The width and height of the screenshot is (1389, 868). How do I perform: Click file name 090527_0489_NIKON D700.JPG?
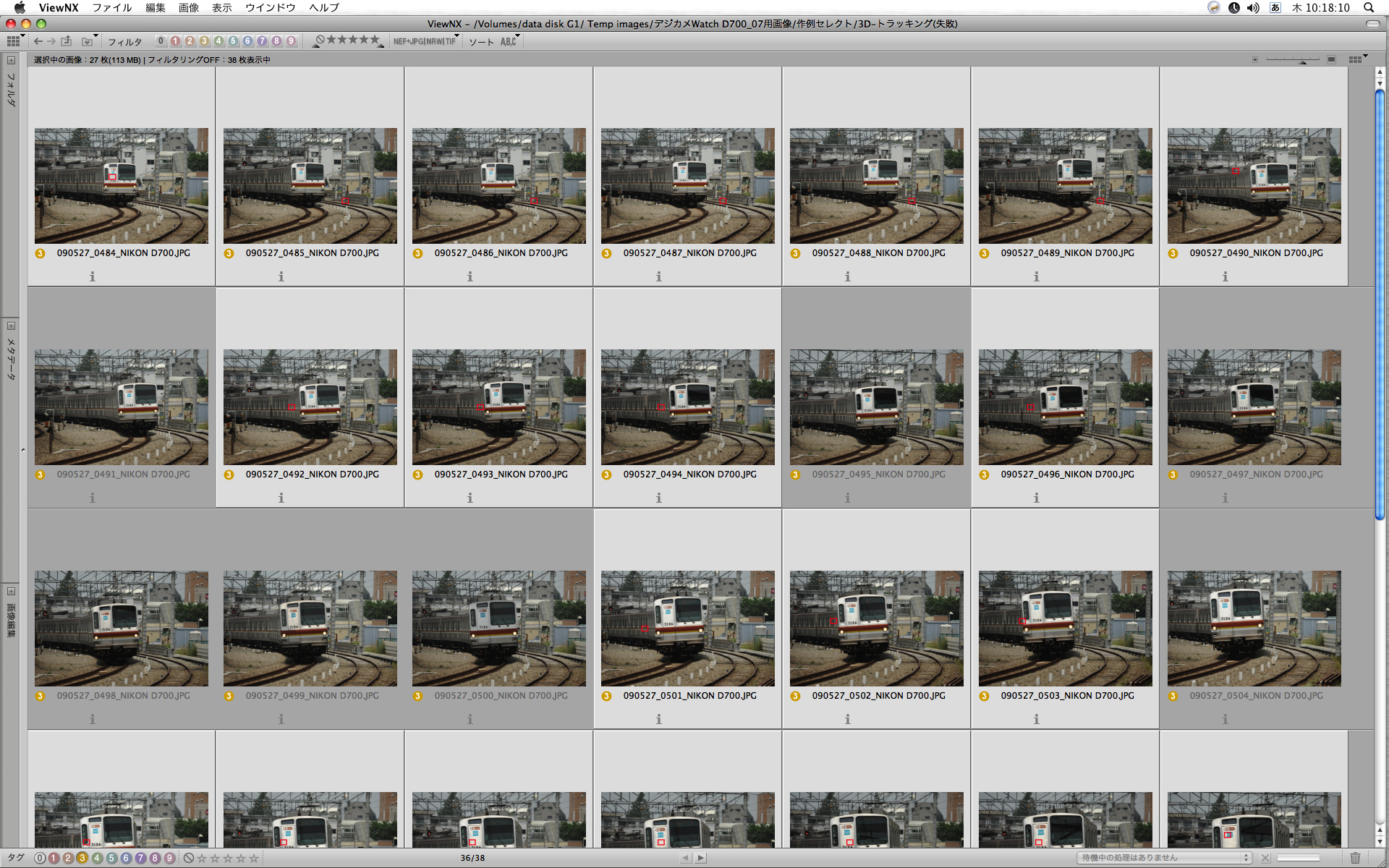[1068, 253]
